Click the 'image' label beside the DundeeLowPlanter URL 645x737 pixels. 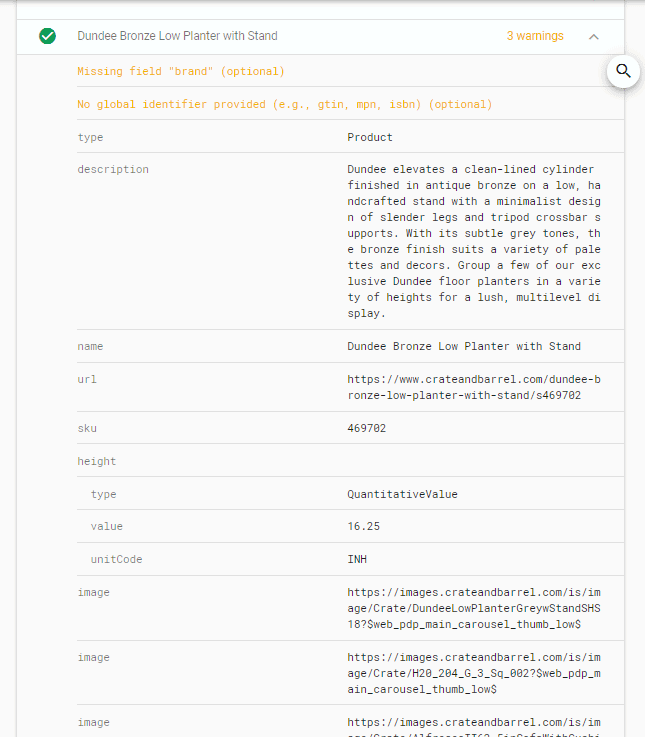click(94, 593)
